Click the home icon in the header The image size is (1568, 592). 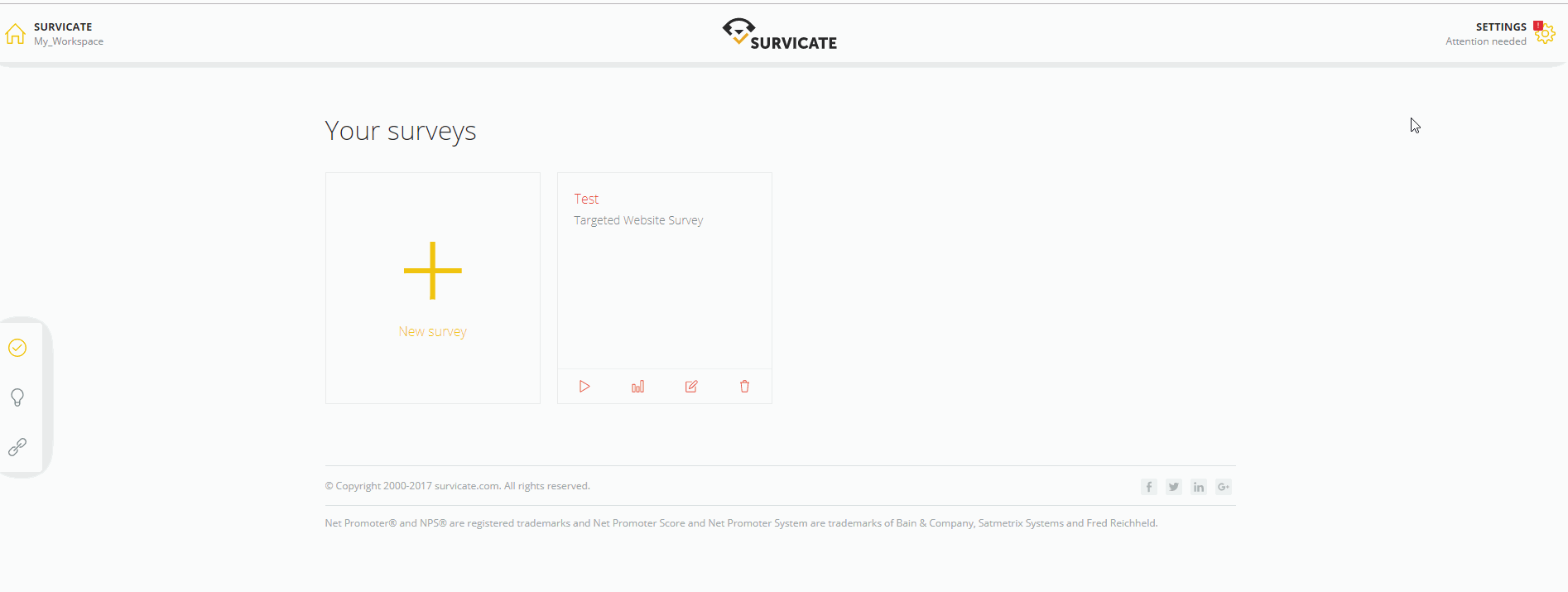[x=15, y=34]
